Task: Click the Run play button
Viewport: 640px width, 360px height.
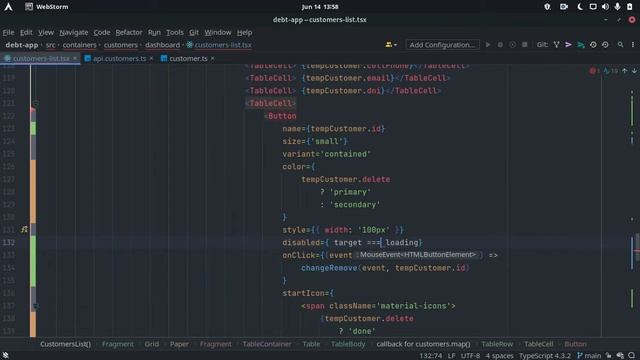Action: click(x=488, y=44)
